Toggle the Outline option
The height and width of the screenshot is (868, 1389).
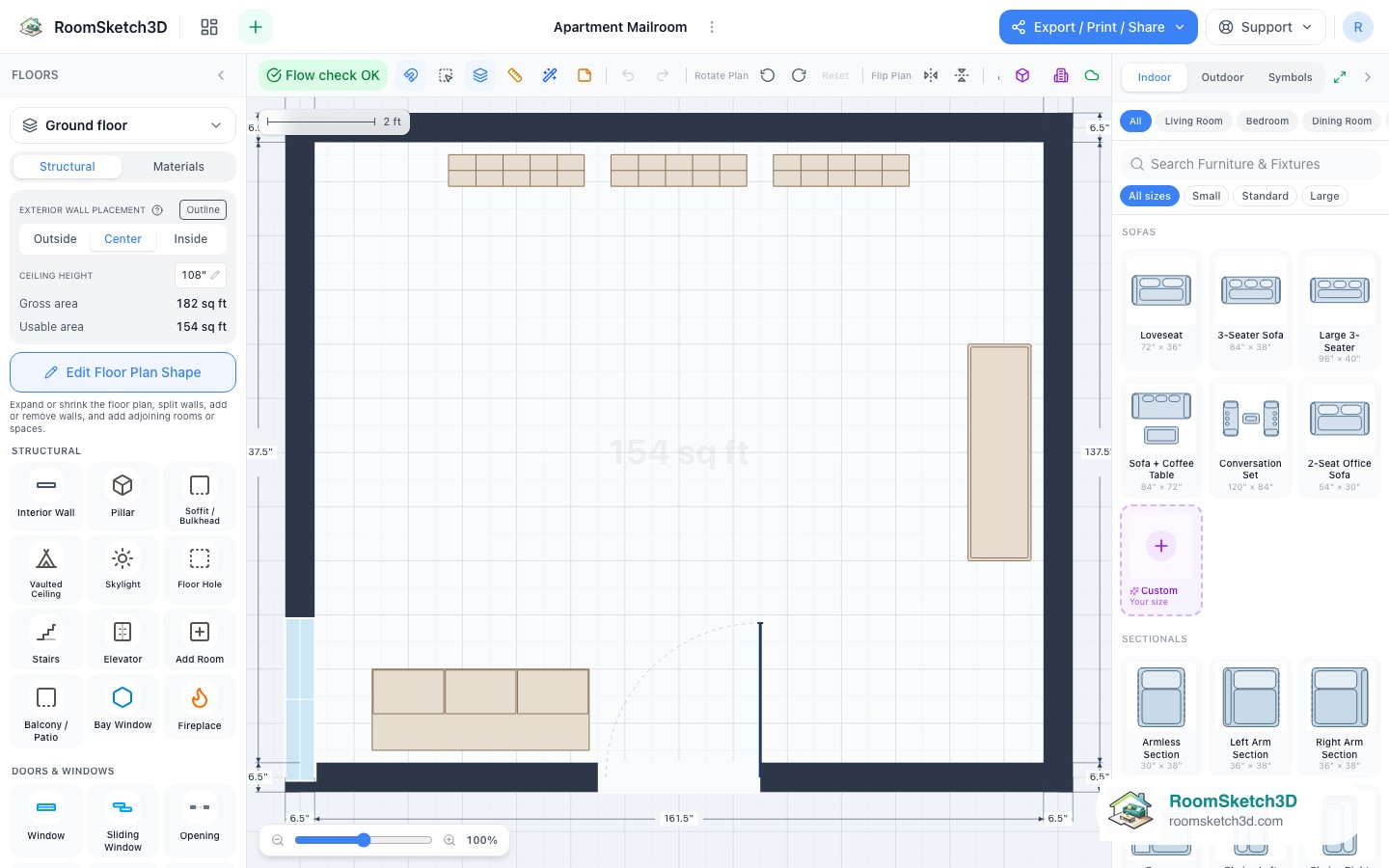203,209
